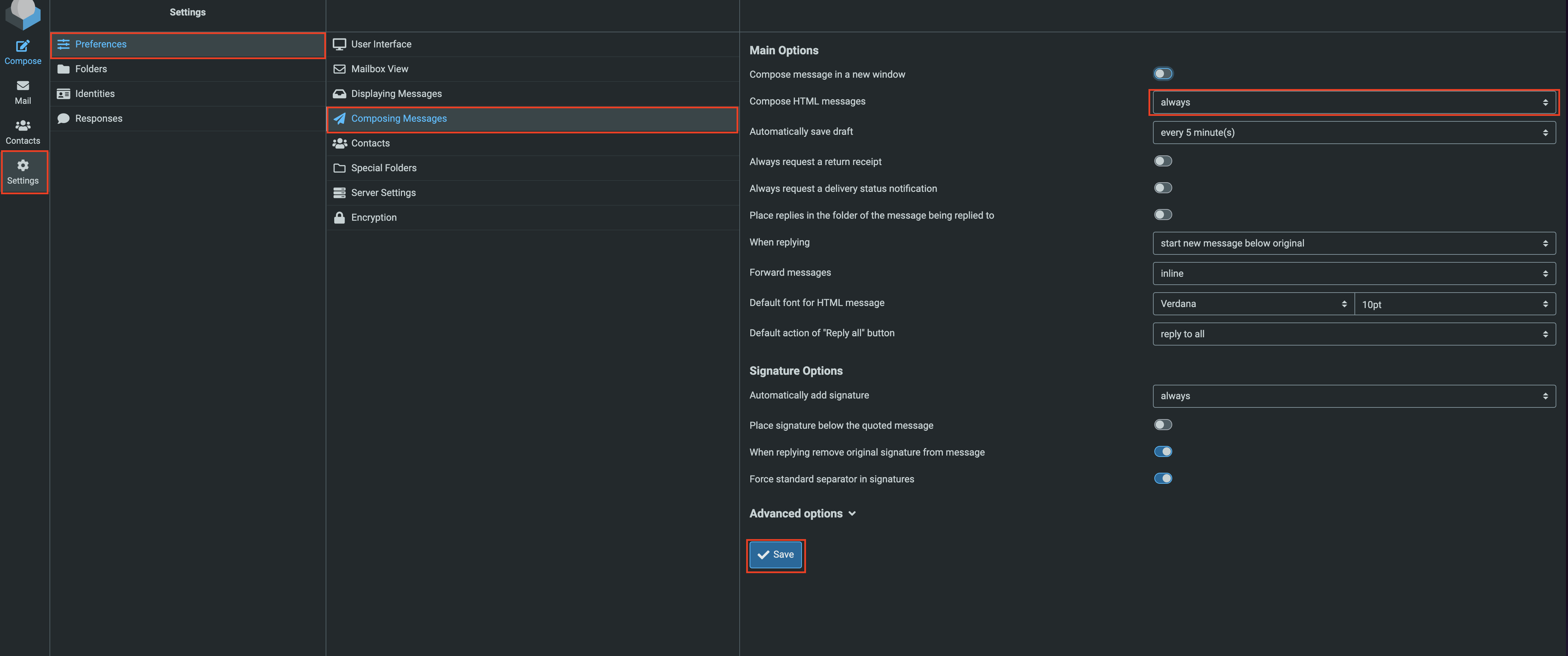Click the Preferences sliders icon
1568x656 pixels.
coord(63,44)
